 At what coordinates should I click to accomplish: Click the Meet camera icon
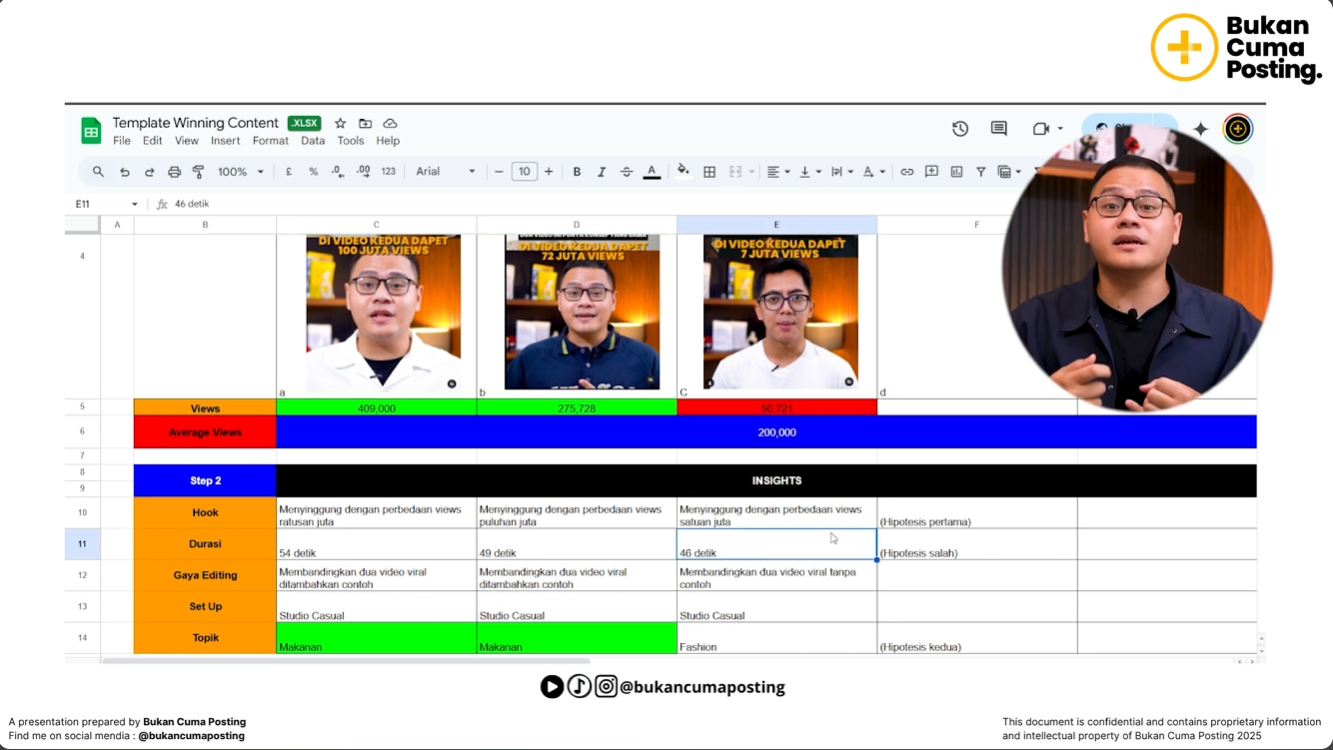pyautogui.click(x=1041, y=129)
